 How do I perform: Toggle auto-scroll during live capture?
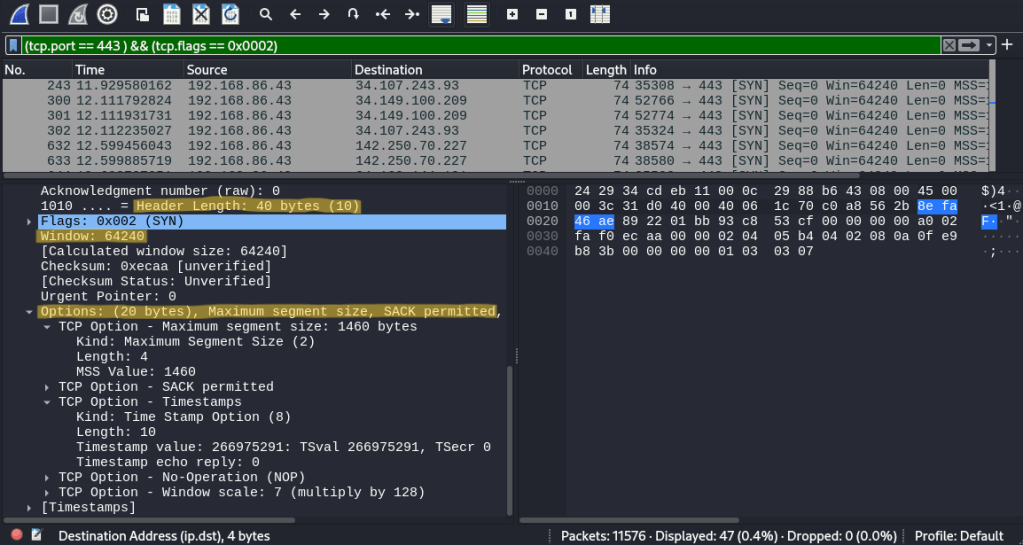pos(441,14)
